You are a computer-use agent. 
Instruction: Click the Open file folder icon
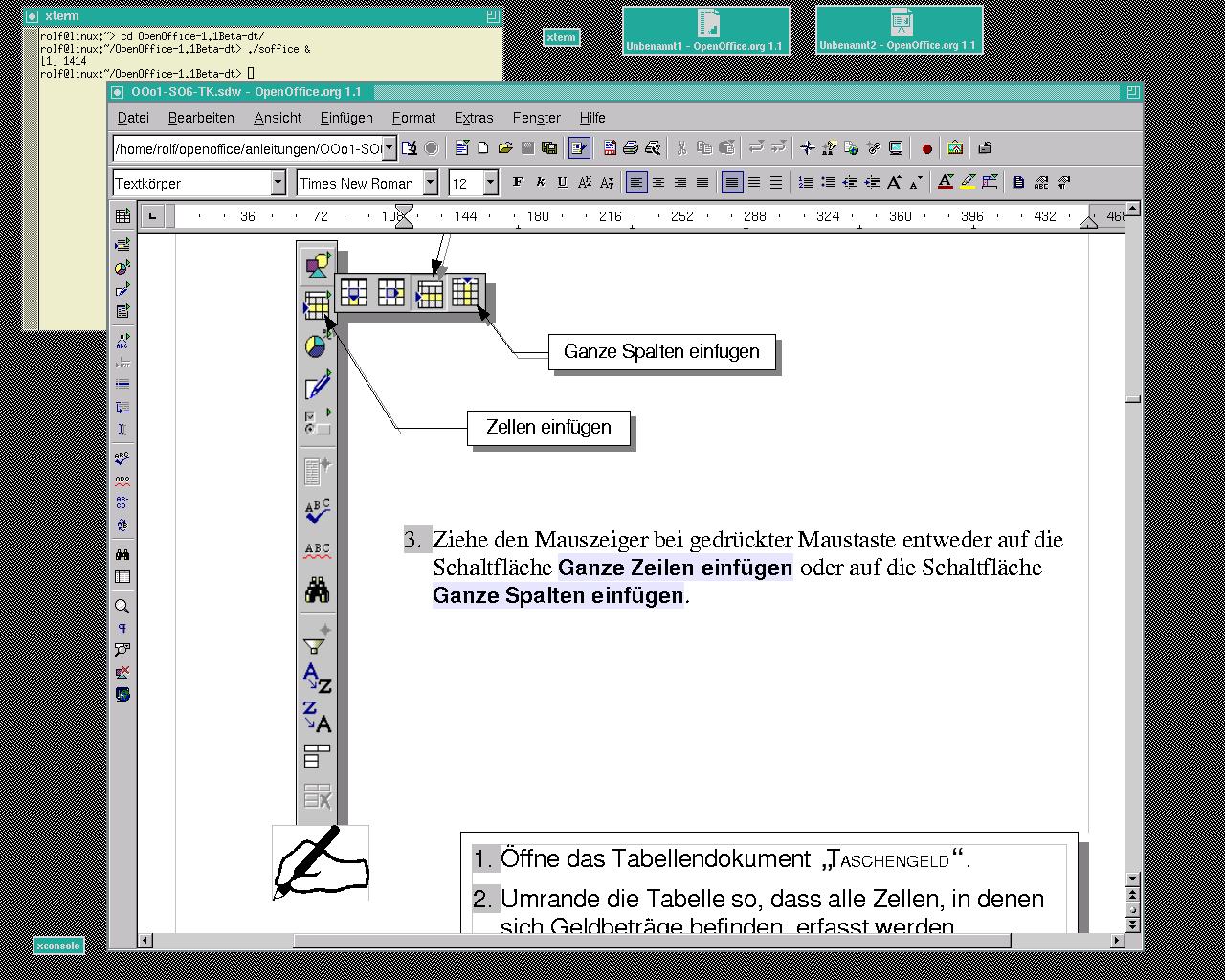pyautogui.click(x=504, y=148)
